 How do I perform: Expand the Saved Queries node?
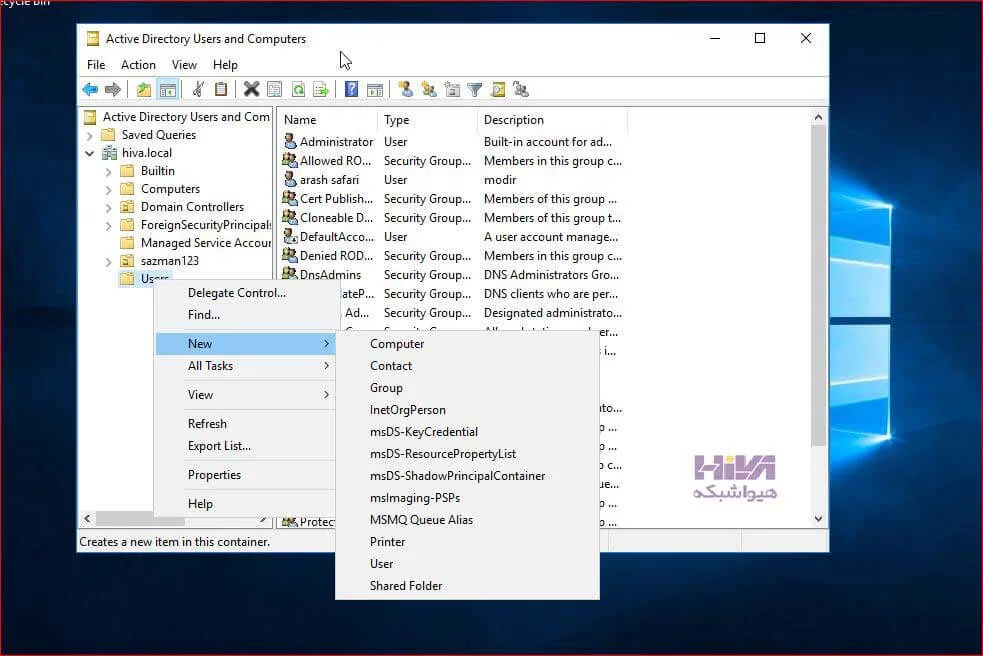pyautogui.click(x=90, y=135)
